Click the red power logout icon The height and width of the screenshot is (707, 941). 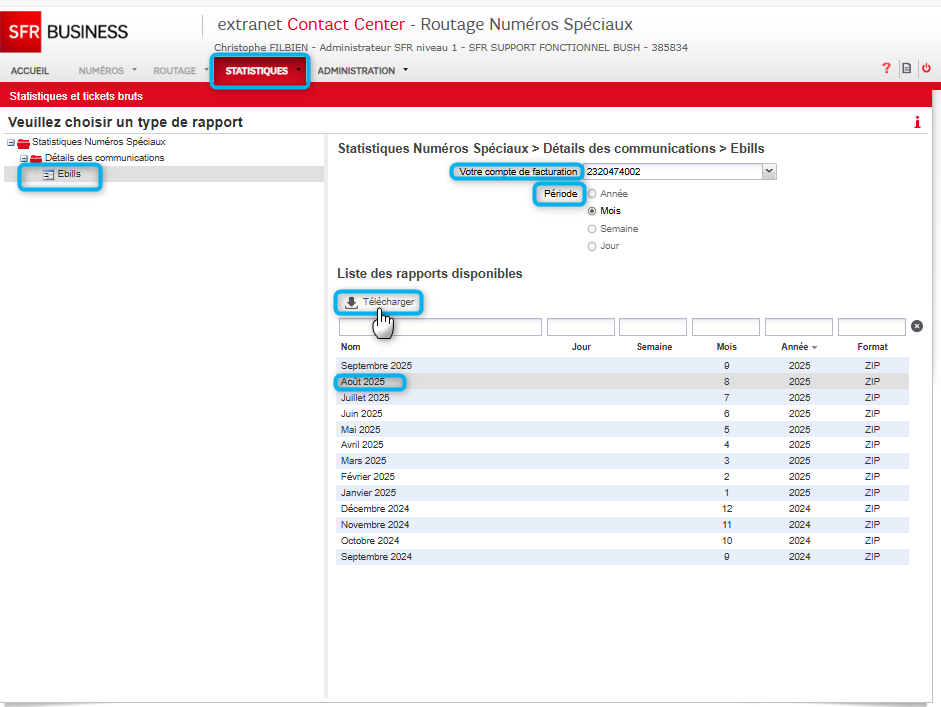click(926, 69)
